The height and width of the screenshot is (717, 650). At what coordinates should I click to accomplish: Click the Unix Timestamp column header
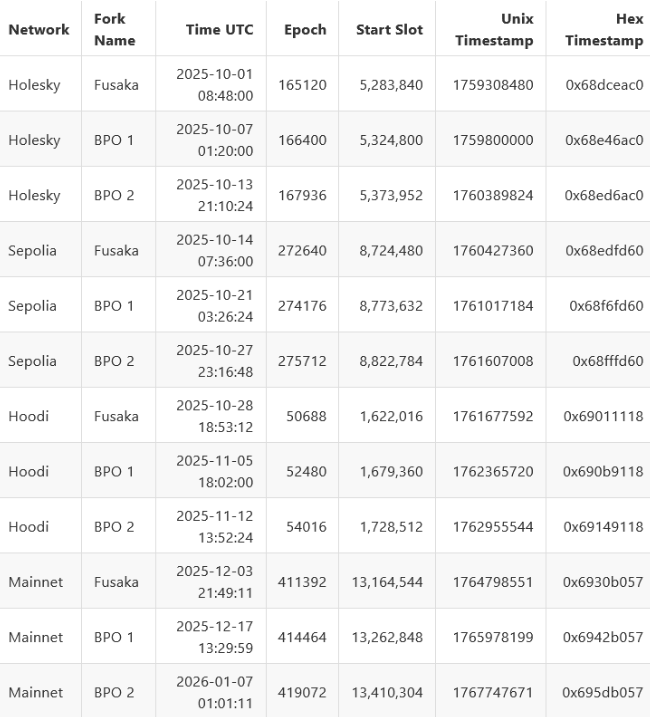(494, 29)
